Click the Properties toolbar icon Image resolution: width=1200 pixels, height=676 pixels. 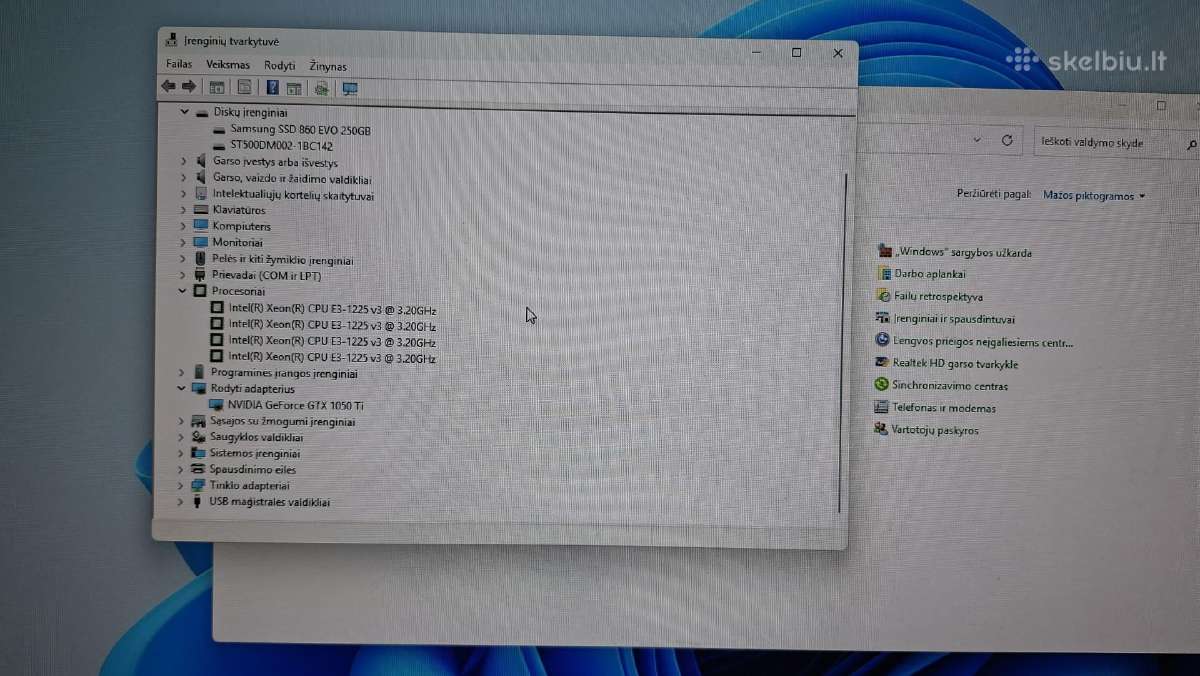pos(244,88)
